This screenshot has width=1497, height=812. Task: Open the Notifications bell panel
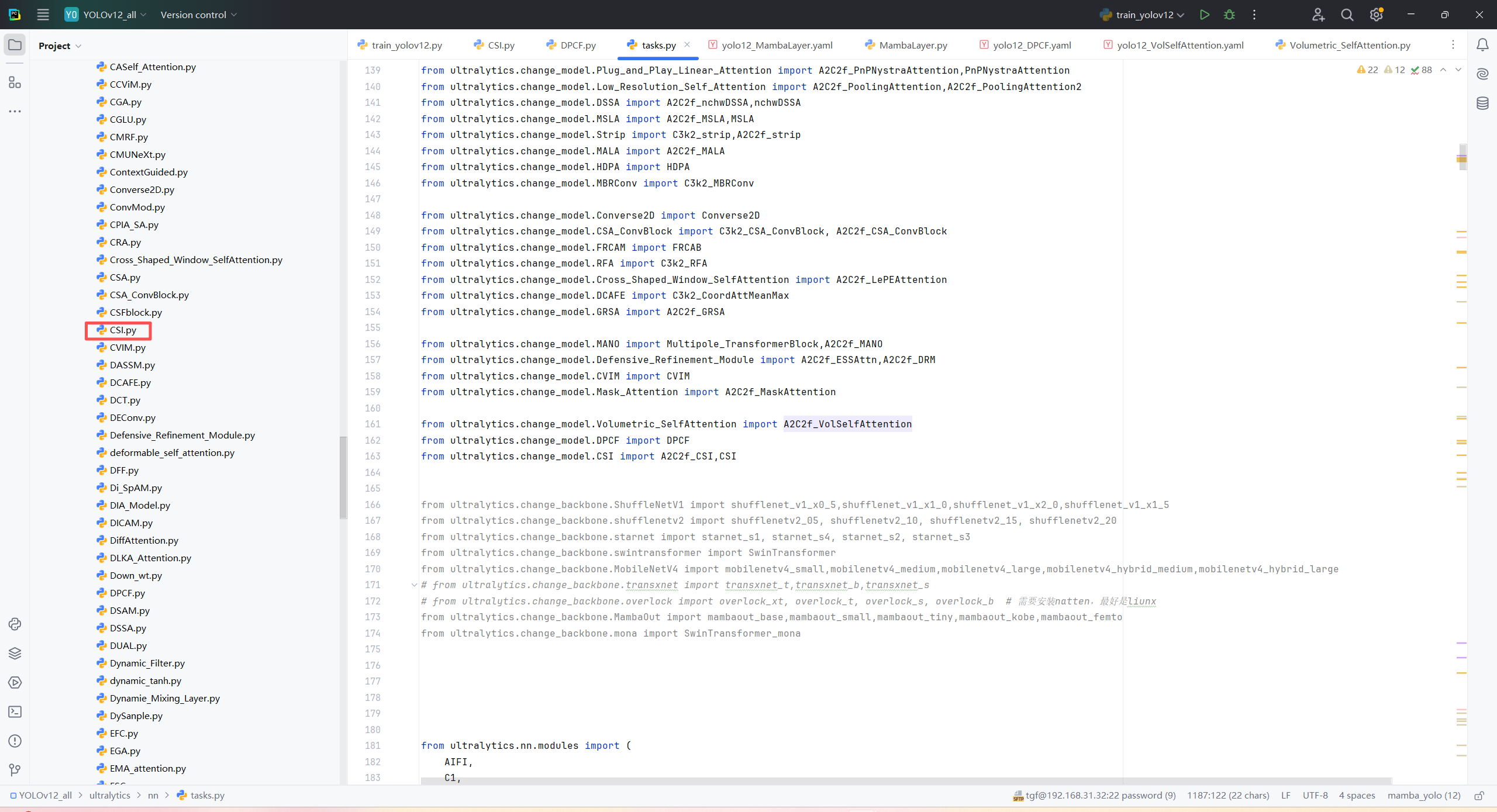1482,45
